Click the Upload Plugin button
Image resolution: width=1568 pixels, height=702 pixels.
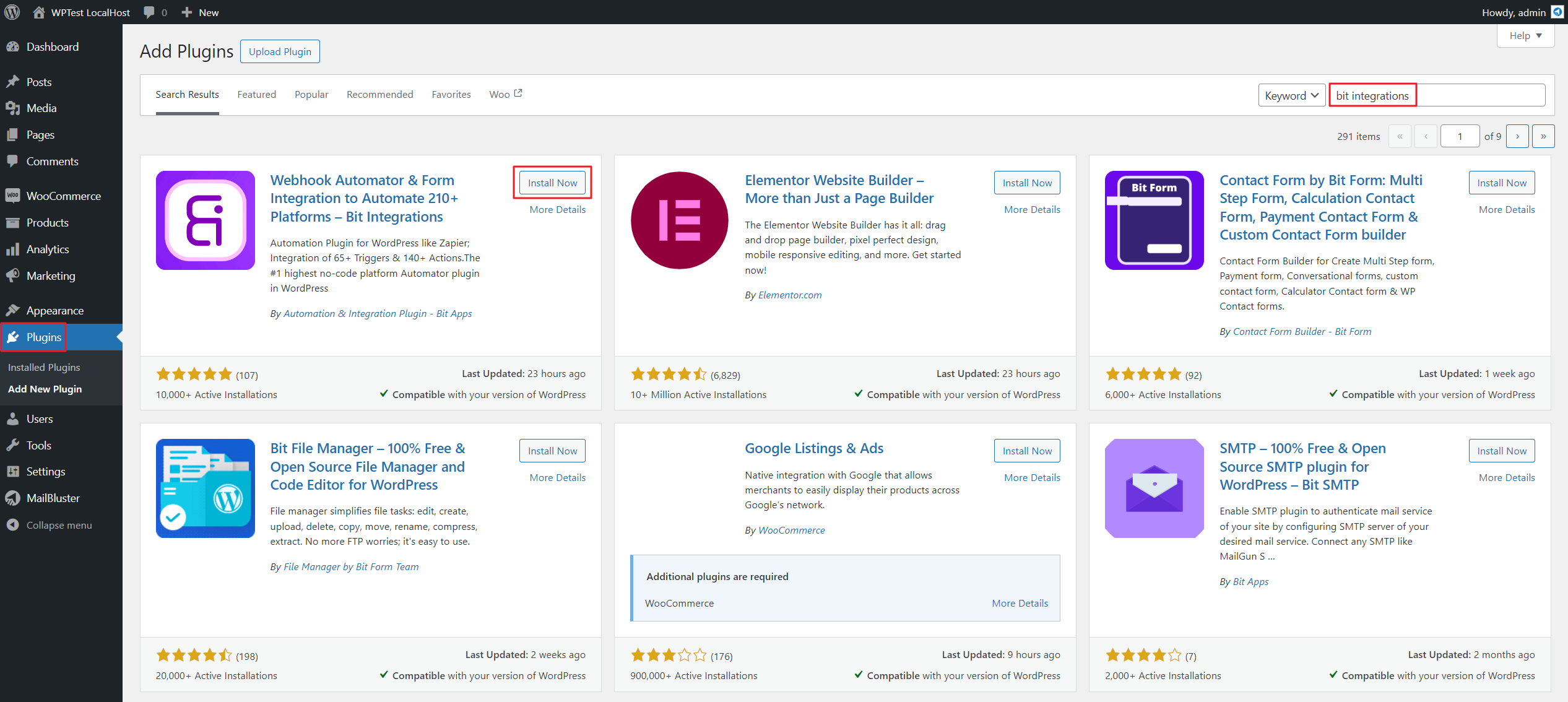point(279,51)
